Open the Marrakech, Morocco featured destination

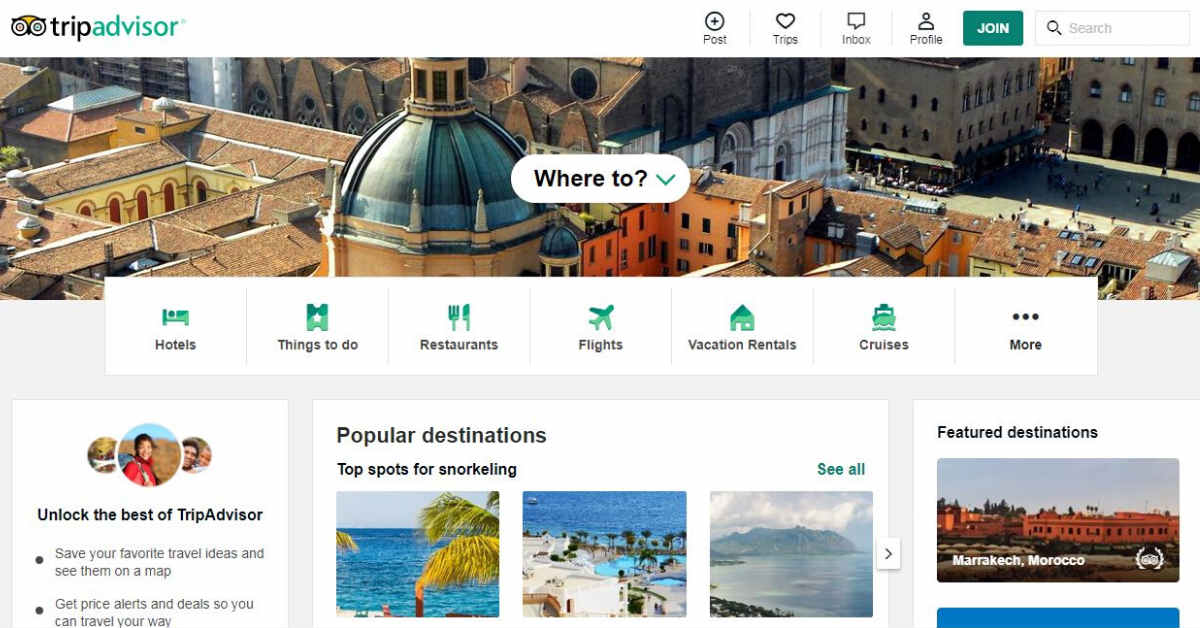(x=1058, y=520)
